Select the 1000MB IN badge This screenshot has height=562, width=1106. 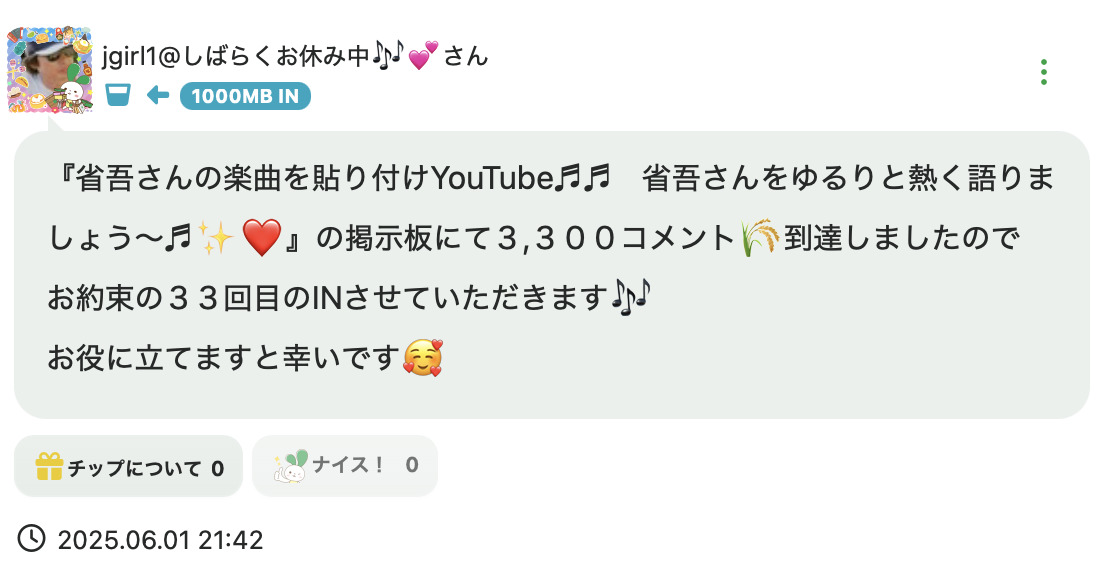tap(245, 96)
